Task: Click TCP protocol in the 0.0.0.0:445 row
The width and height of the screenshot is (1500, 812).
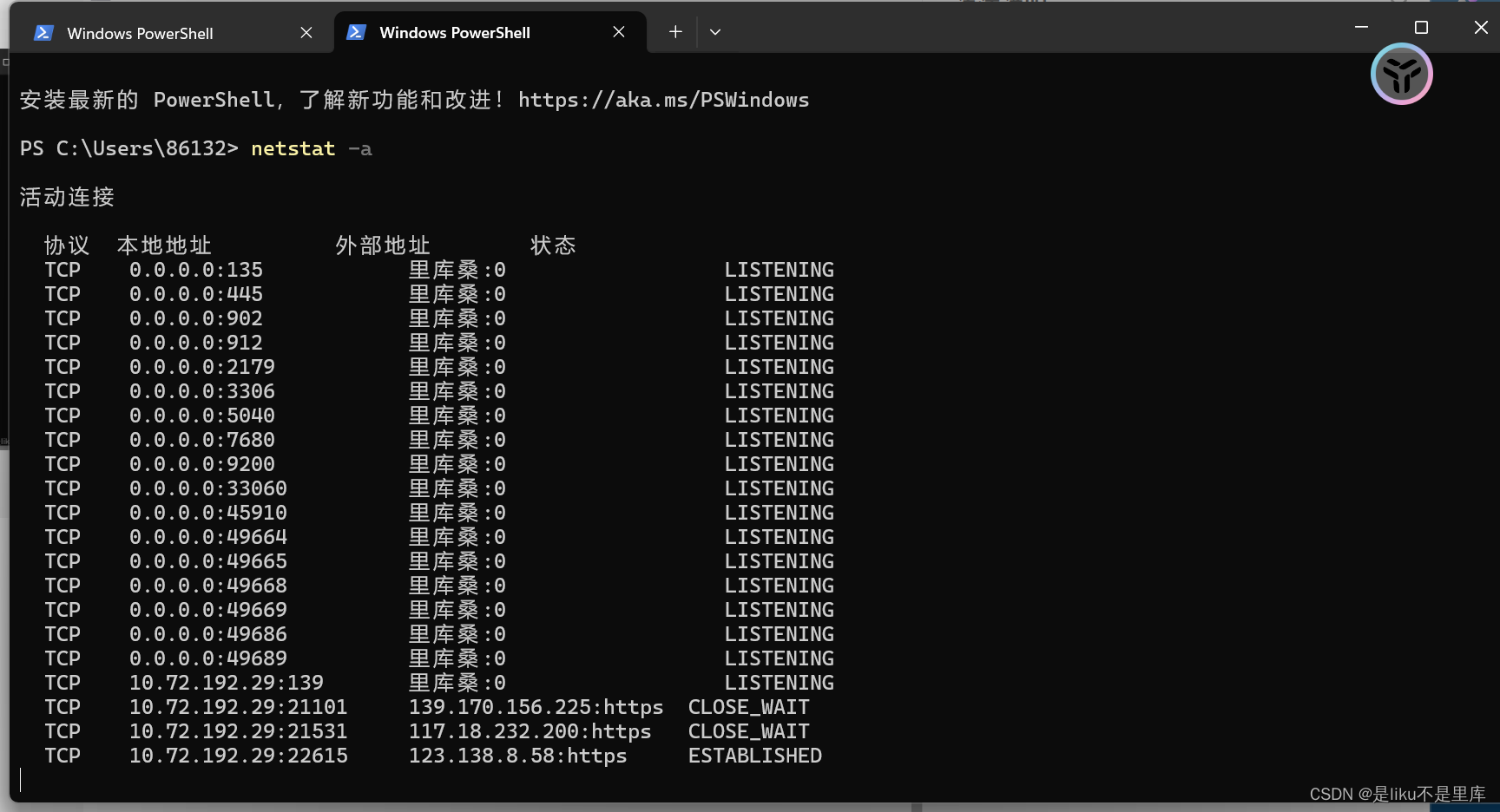Action: point(62,295)
